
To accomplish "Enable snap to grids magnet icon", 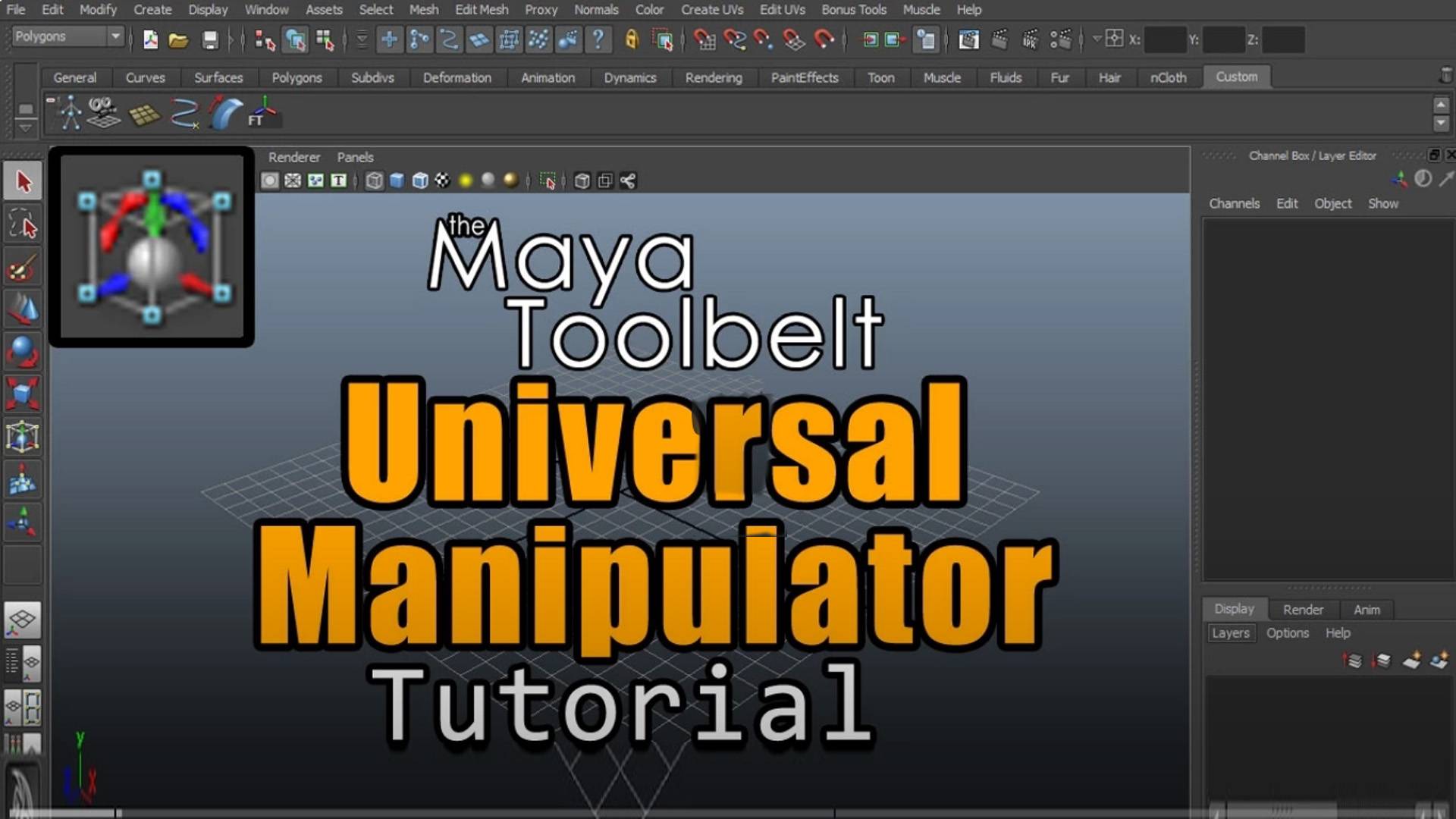I will (x=704, y=39).
